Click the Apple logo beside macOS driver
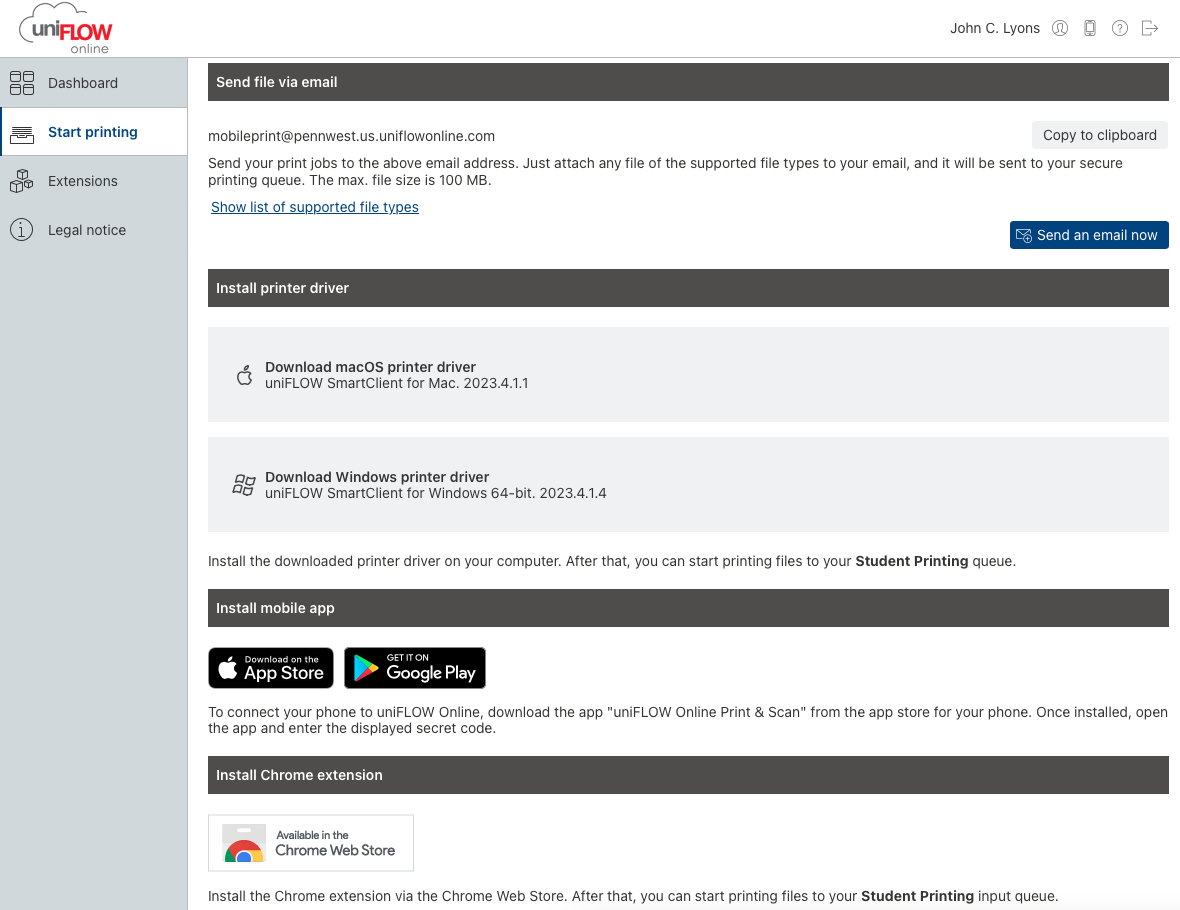1180x910 pixels. coord(245,375)
